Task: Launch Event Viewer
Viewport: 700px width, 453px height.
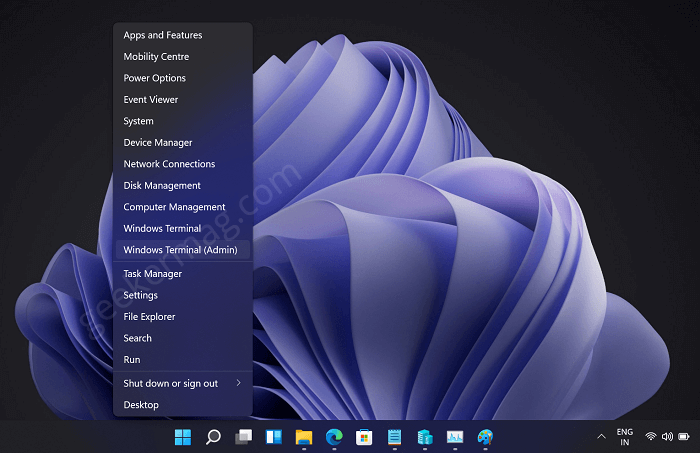Action: point(183,99)
